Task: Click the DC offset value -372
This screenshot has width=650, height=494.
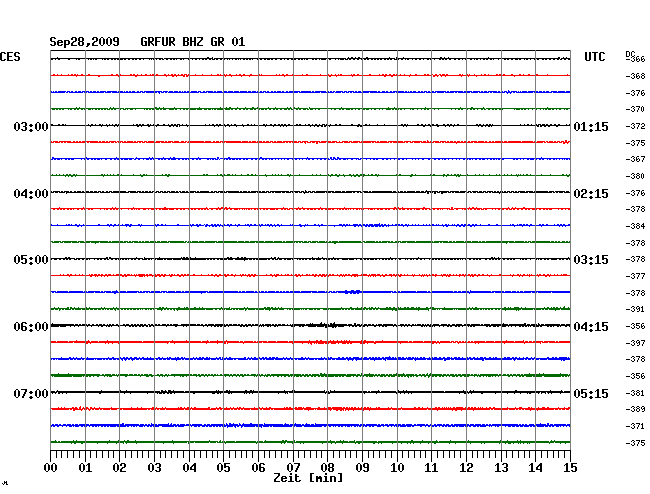Action: click(x=635, y=126)
